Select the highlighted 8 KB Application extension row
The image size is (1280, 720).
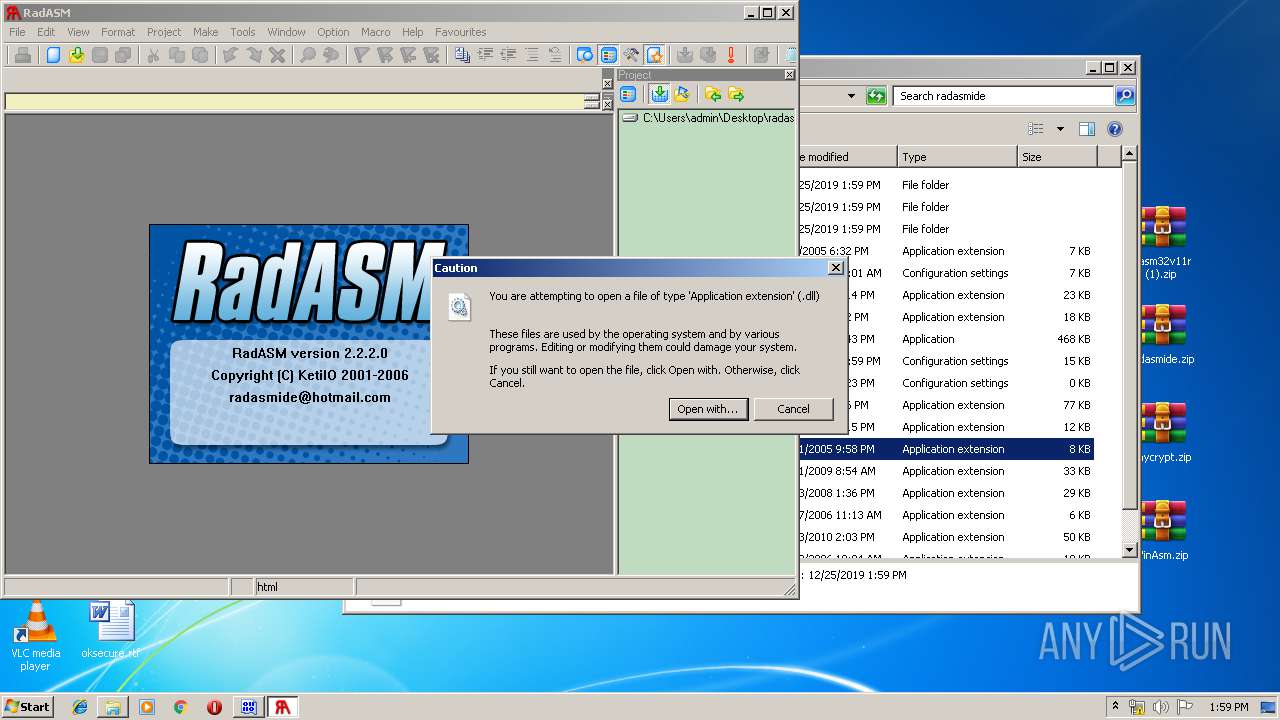[945, 449]
